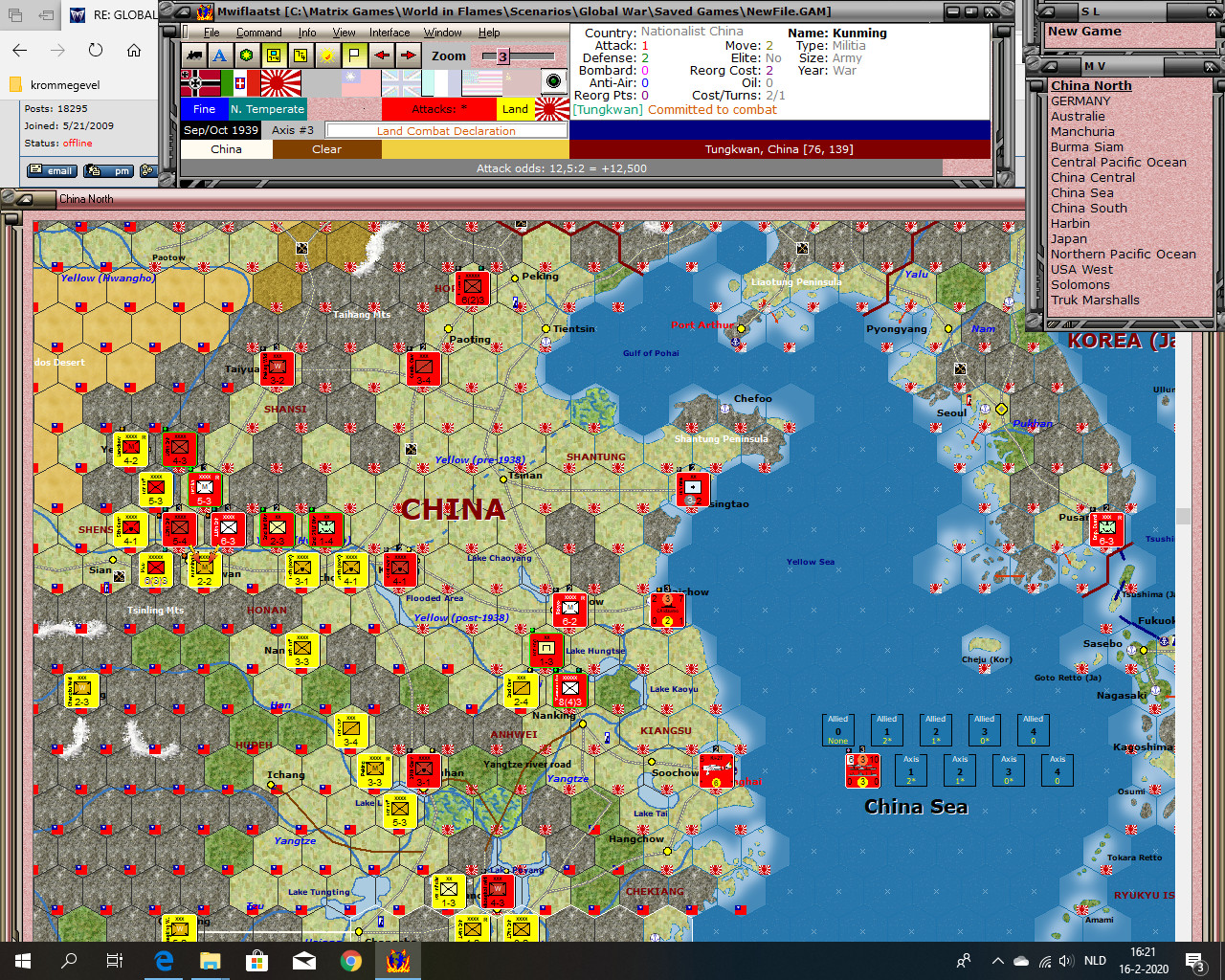1225x980 pixels.
Task: Toggle the highlighted yellow unit counter toolbar button
Action: coord(274,56)
